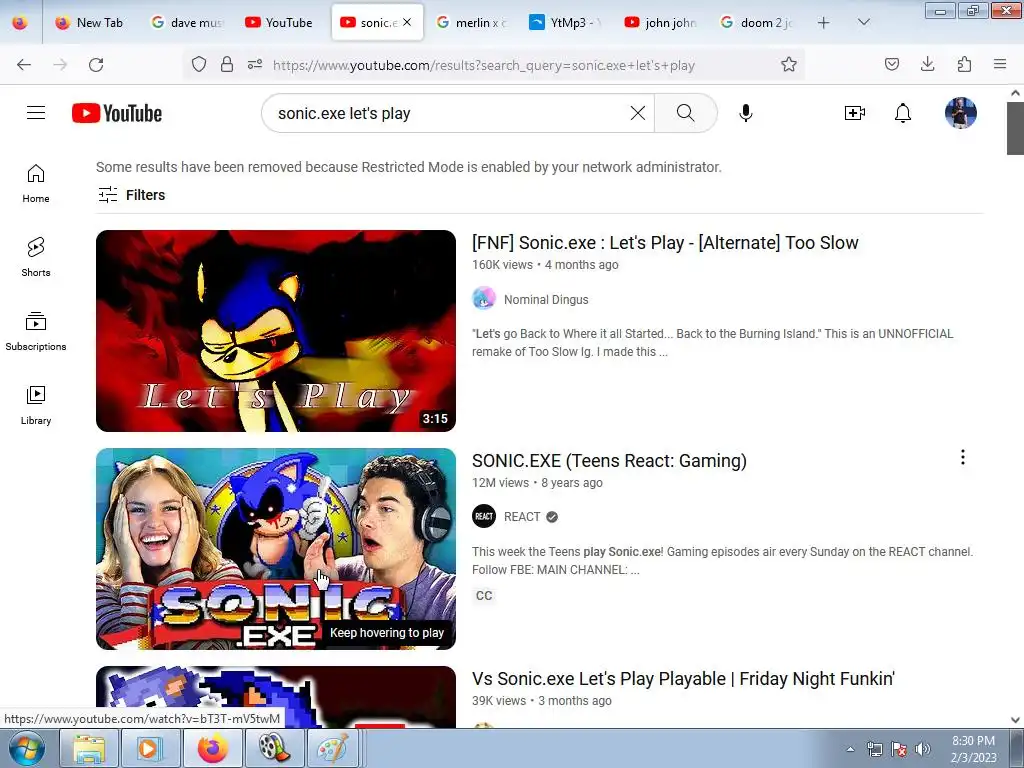Viewport: 1024px width, 768px height.
Task: Open Windows Explorer from taskbar
Action: point(89,748)
